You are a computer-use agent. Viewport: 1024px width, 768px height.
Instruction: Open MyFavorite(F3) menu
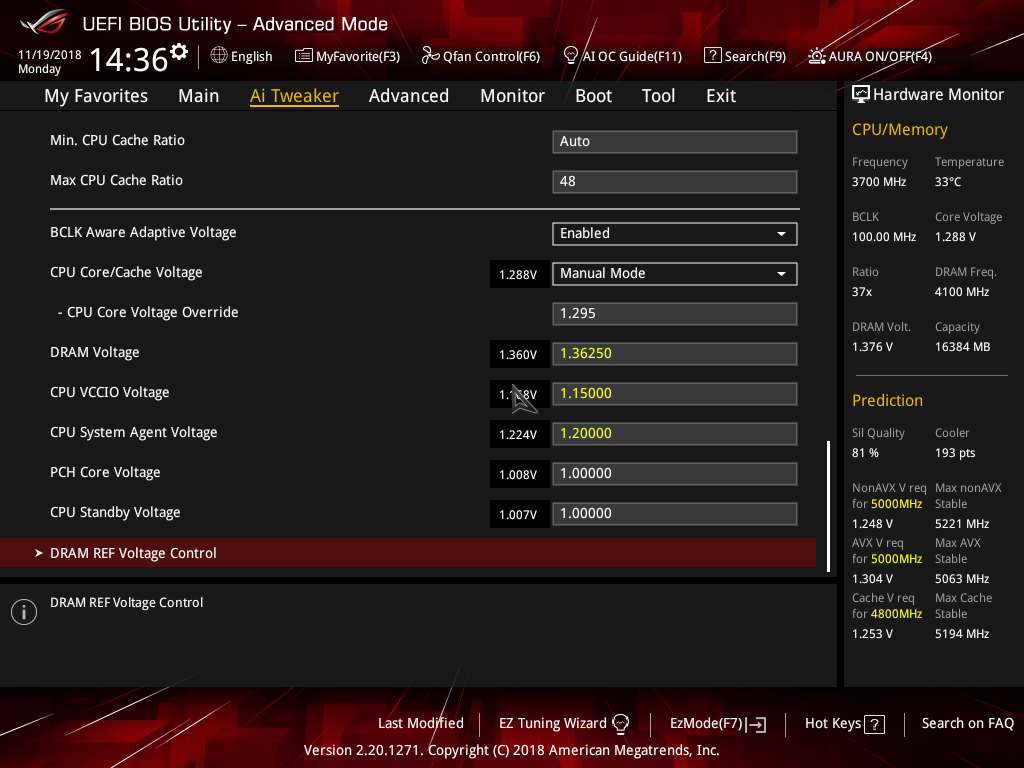click(x=358, y=56)
